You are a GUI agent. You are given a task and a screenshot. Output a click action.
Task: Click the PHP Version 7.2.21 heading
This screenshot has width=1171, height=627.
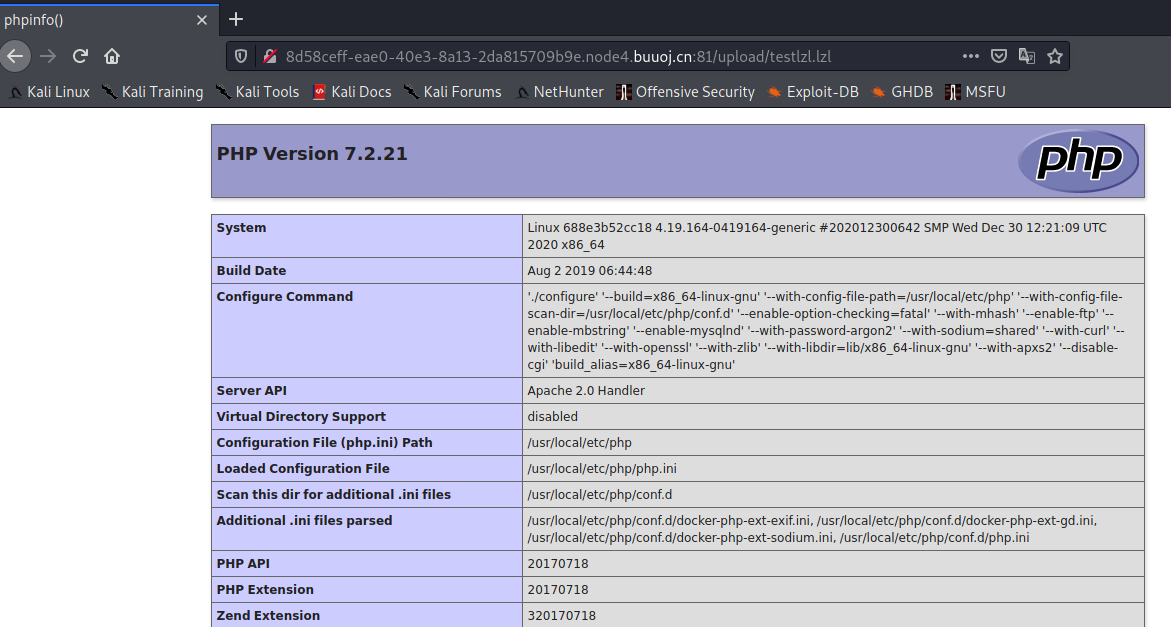tap(312, 154)
